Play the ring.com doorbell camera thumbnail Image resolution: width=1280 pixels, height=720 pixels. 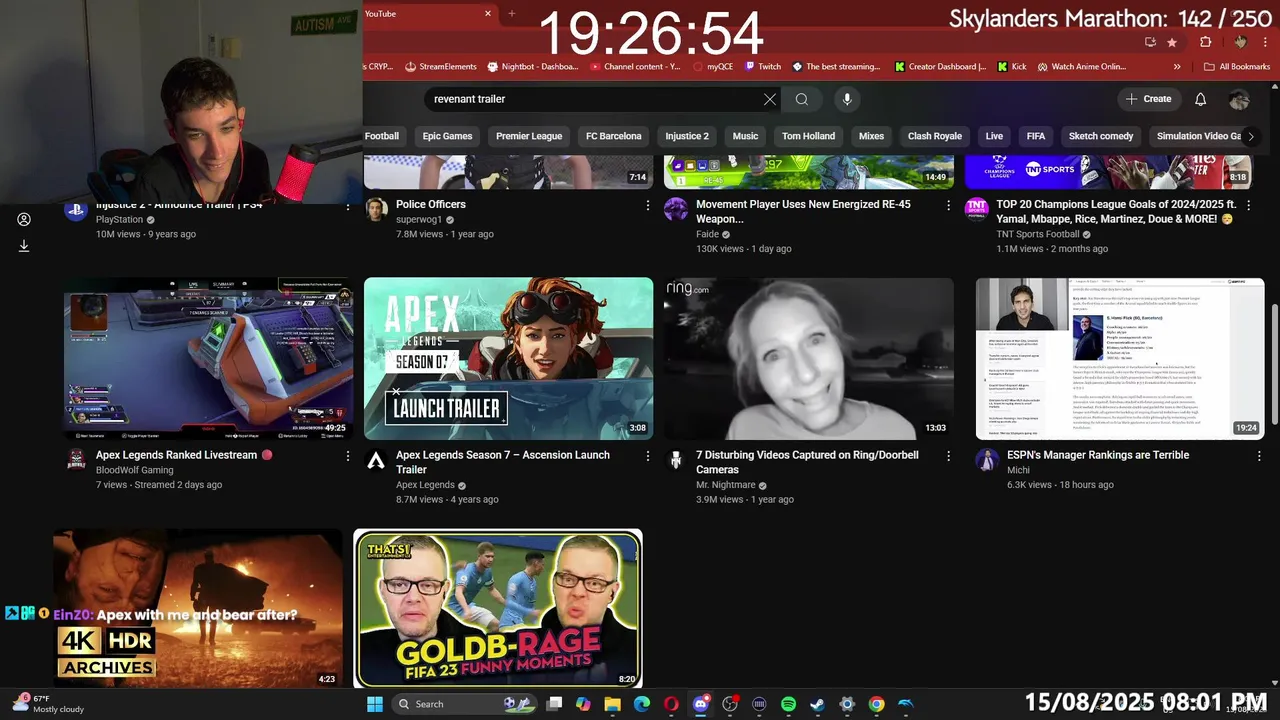(808, 358)
